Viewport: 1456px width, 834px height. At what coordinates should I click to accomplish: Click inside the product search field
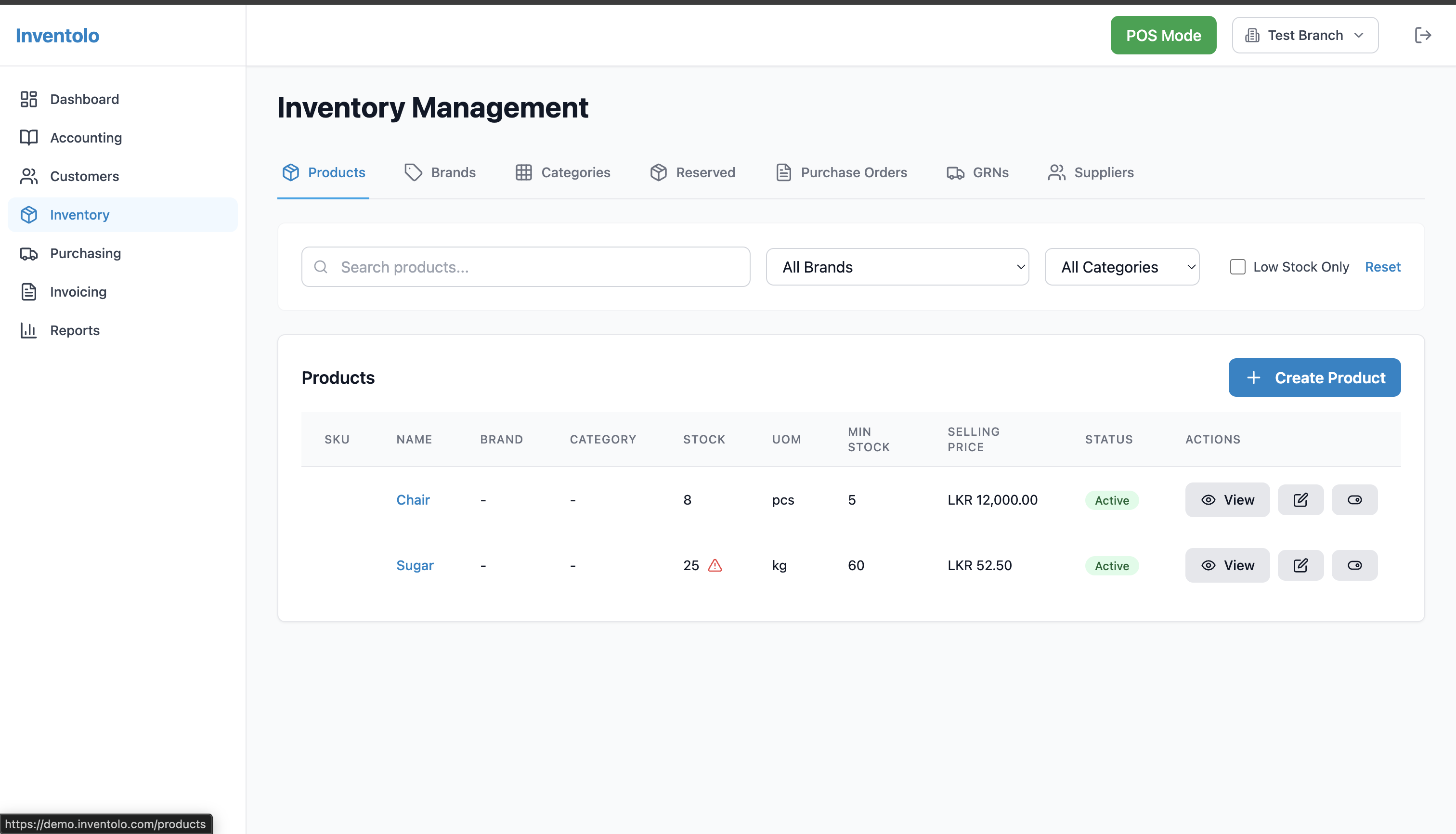click(x=525, y=266)
